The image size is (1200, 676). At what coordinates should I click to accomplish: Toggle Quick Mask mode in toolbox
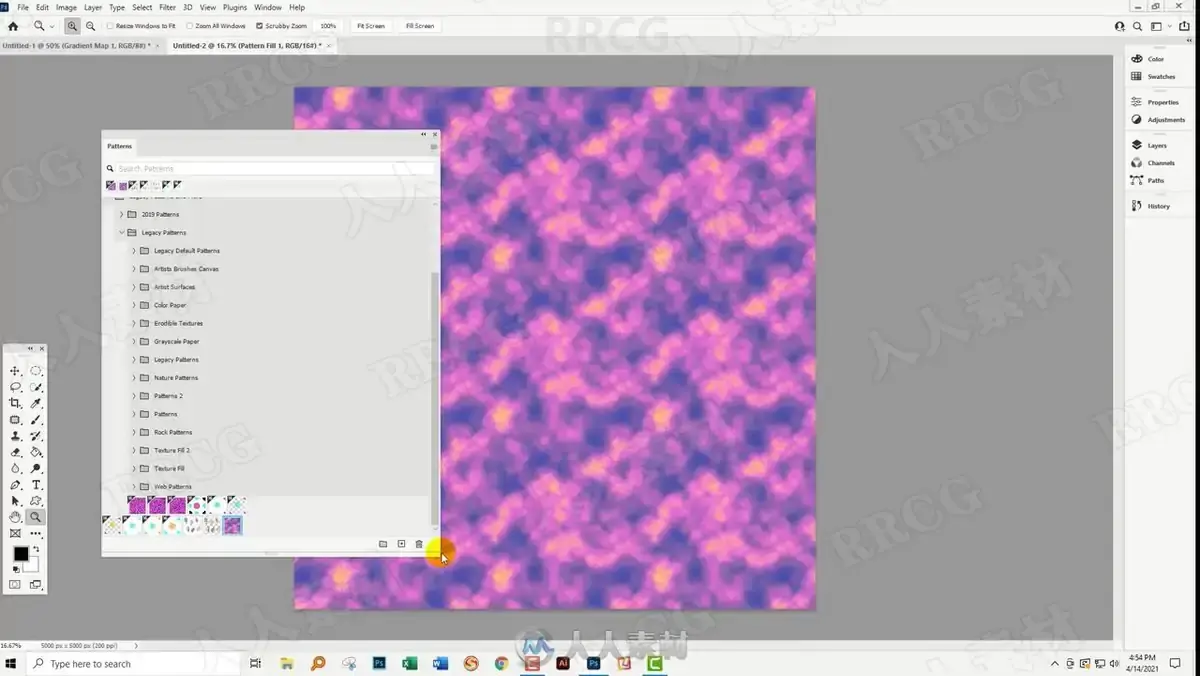(15, 584)
